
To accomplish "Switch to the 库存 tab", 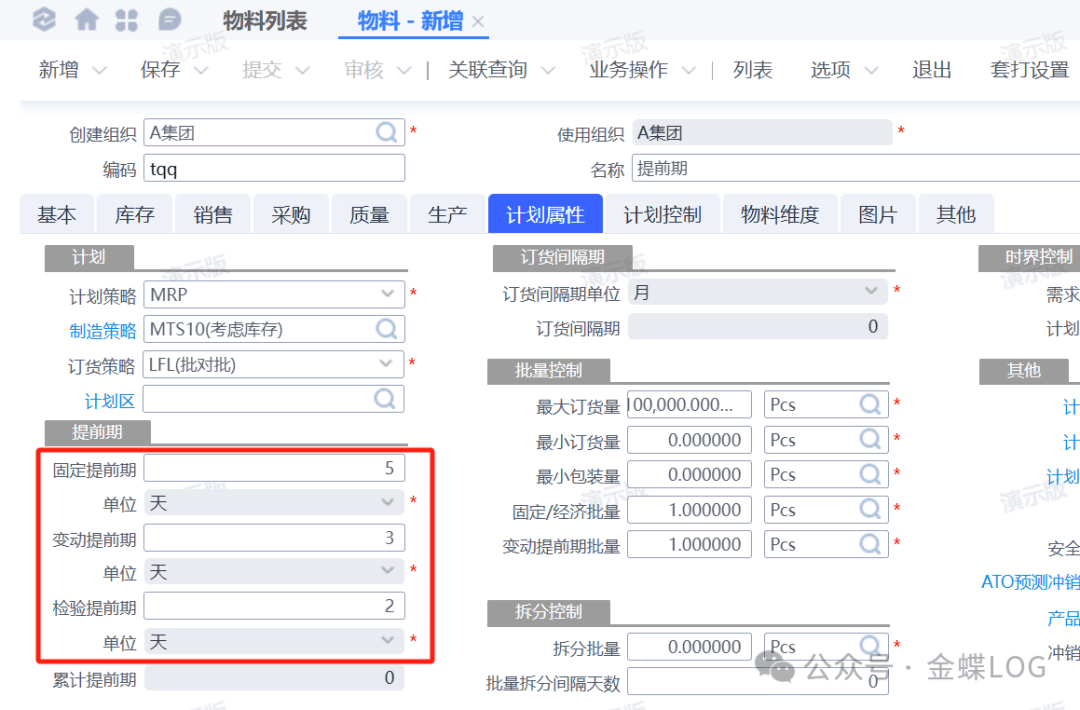I will (133, 215).
